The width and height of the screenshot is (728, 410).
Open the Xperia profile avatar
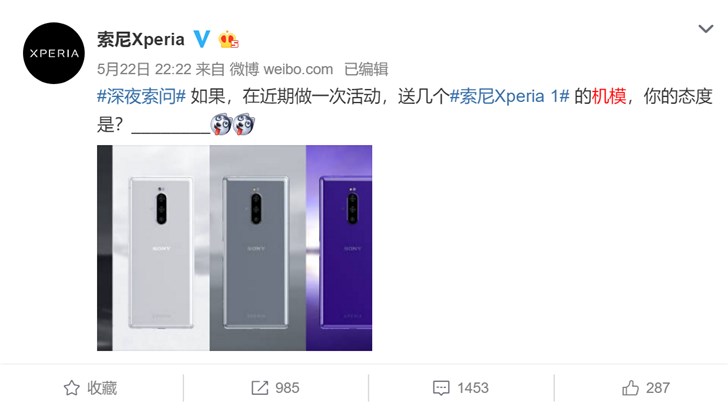click(x=54, y=53)
